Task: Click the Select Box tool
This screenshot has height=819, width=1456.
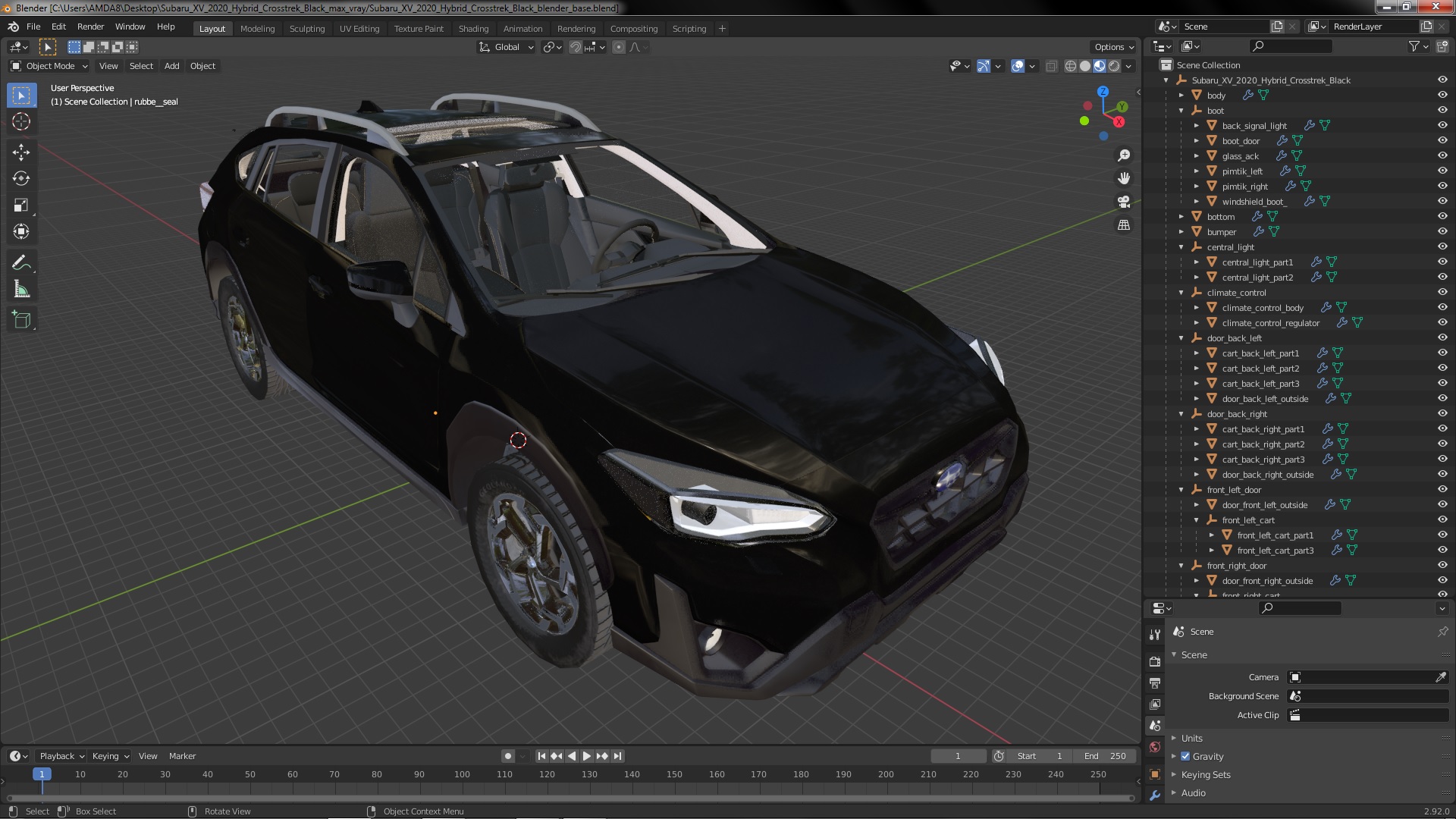Action: click(x=21, y=96)
